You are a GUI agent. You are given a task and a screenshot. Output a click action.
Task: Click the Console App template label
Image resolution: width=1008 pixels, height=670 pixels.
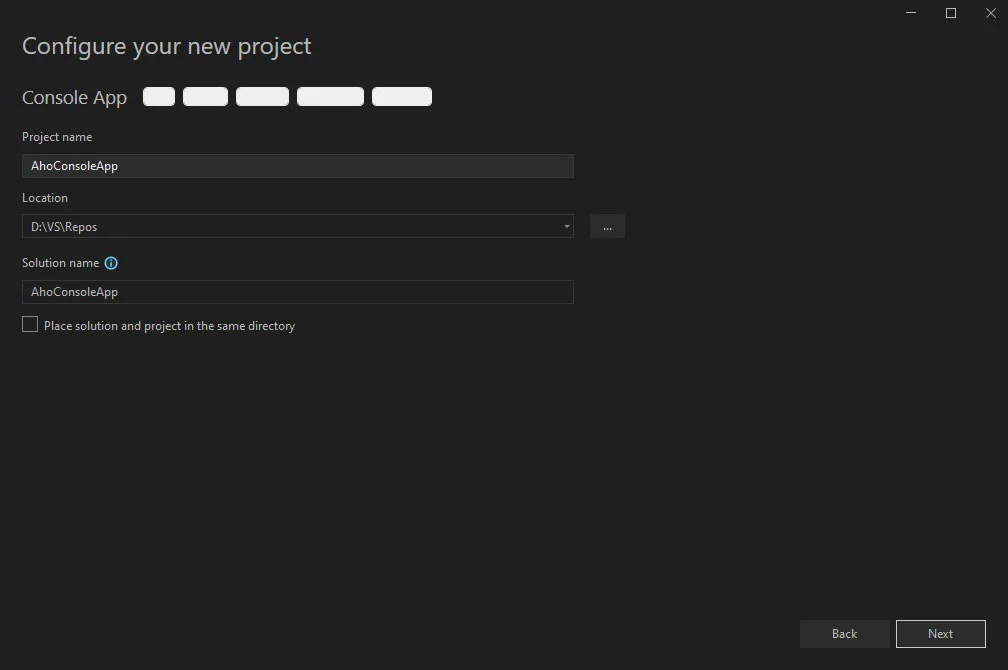tap(73, 97)
